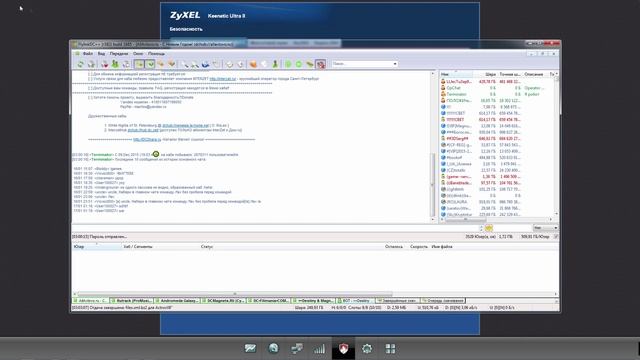Switch to the BOT - ==Destiny tab
Screen dimensions: 640x360
coord(355,300)
